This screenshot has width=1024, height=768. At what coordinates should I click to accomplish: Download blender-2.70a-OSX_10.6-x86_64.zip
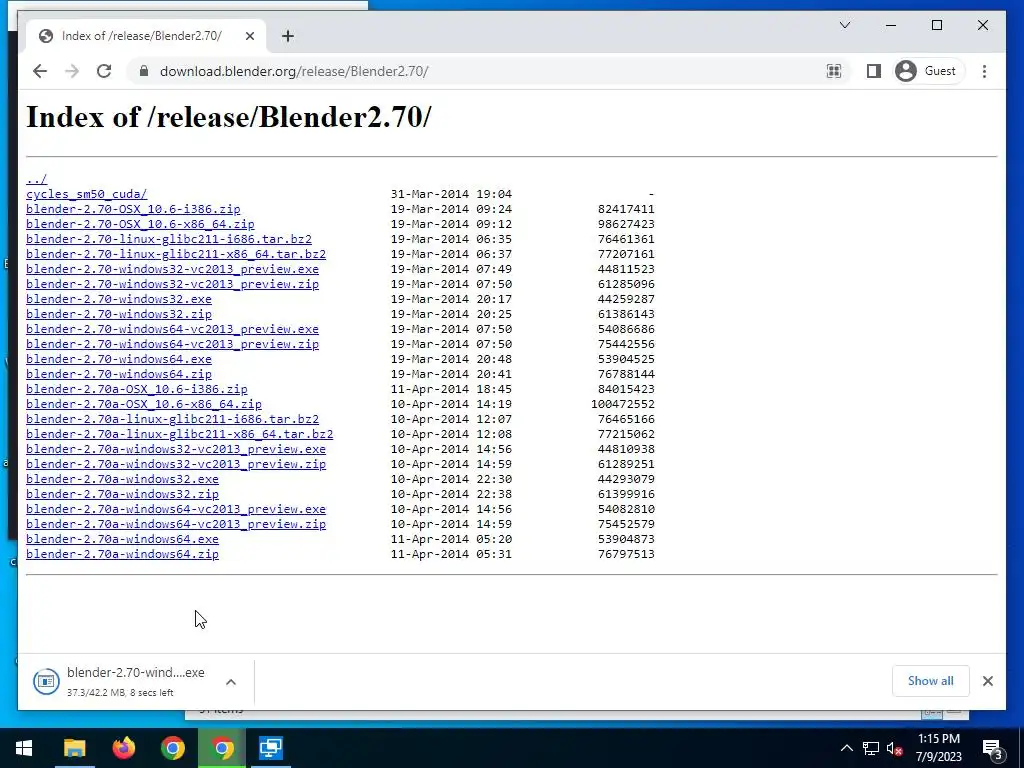144,404
